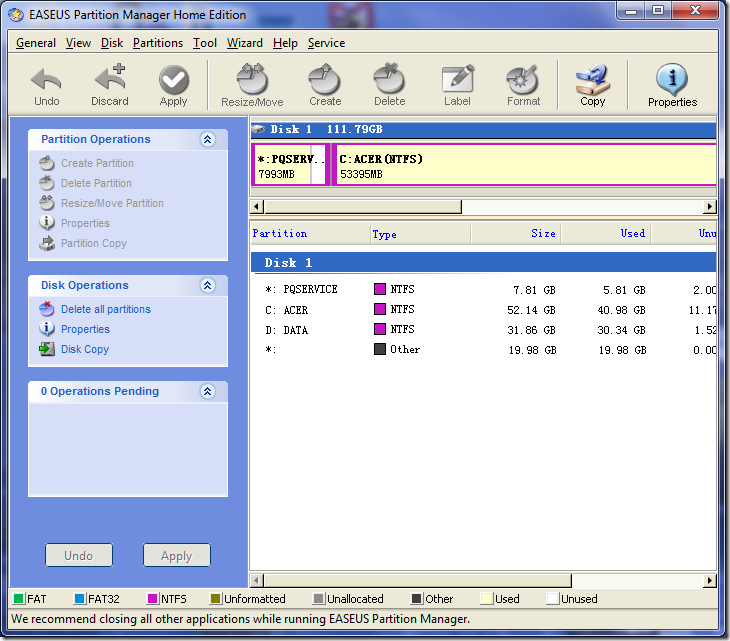The height and width of the screenshot is (641, 730).
Task: Click the Unallocated legend color swatch
Action: [319, 599]
